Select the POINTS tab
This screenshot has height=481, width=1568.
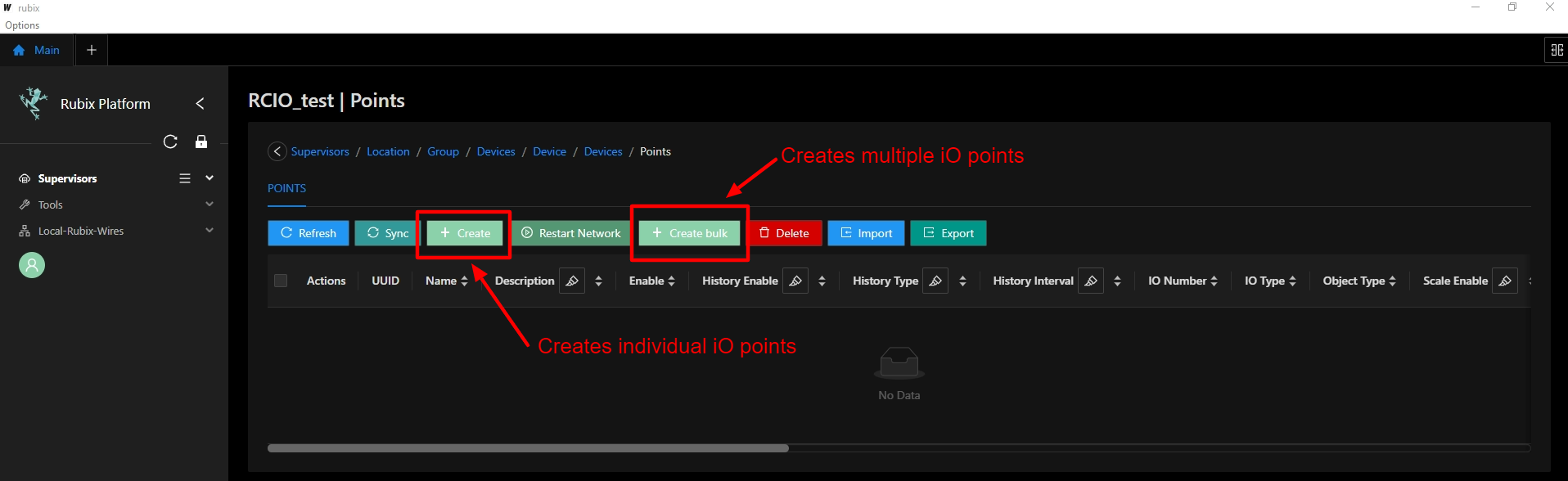[x=286, y=188]
